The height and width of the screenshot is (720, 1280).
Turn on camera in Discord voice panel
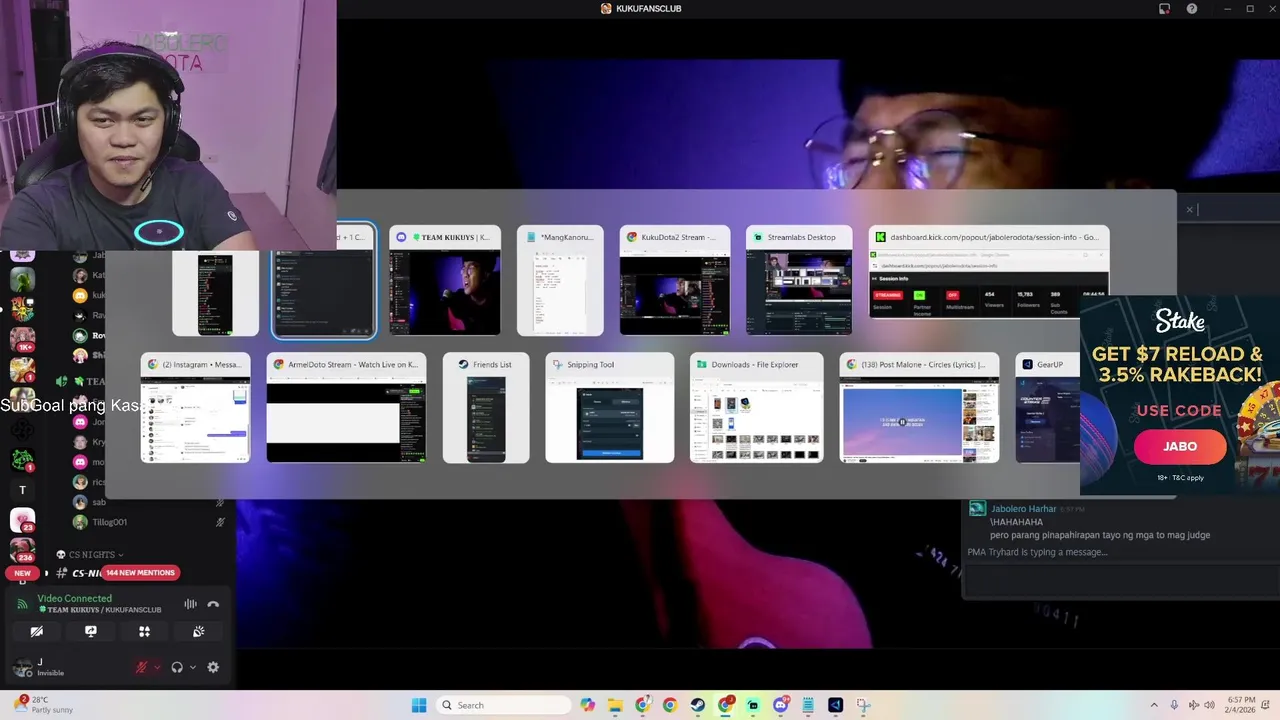(x=36, y=631)
